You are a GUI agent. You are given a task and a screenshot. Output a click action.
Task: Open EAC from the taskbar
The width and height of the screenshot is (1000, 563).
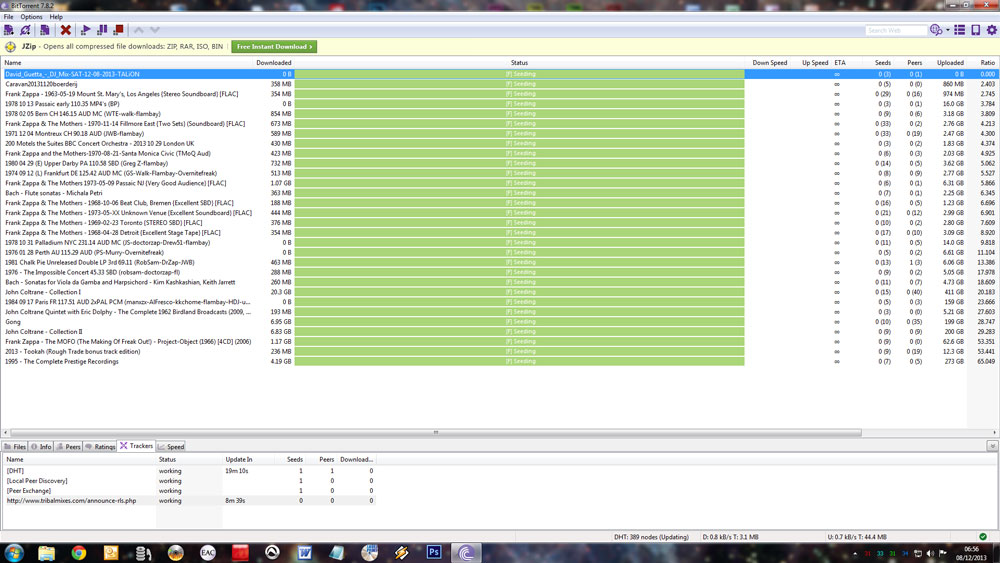point(208,553)
